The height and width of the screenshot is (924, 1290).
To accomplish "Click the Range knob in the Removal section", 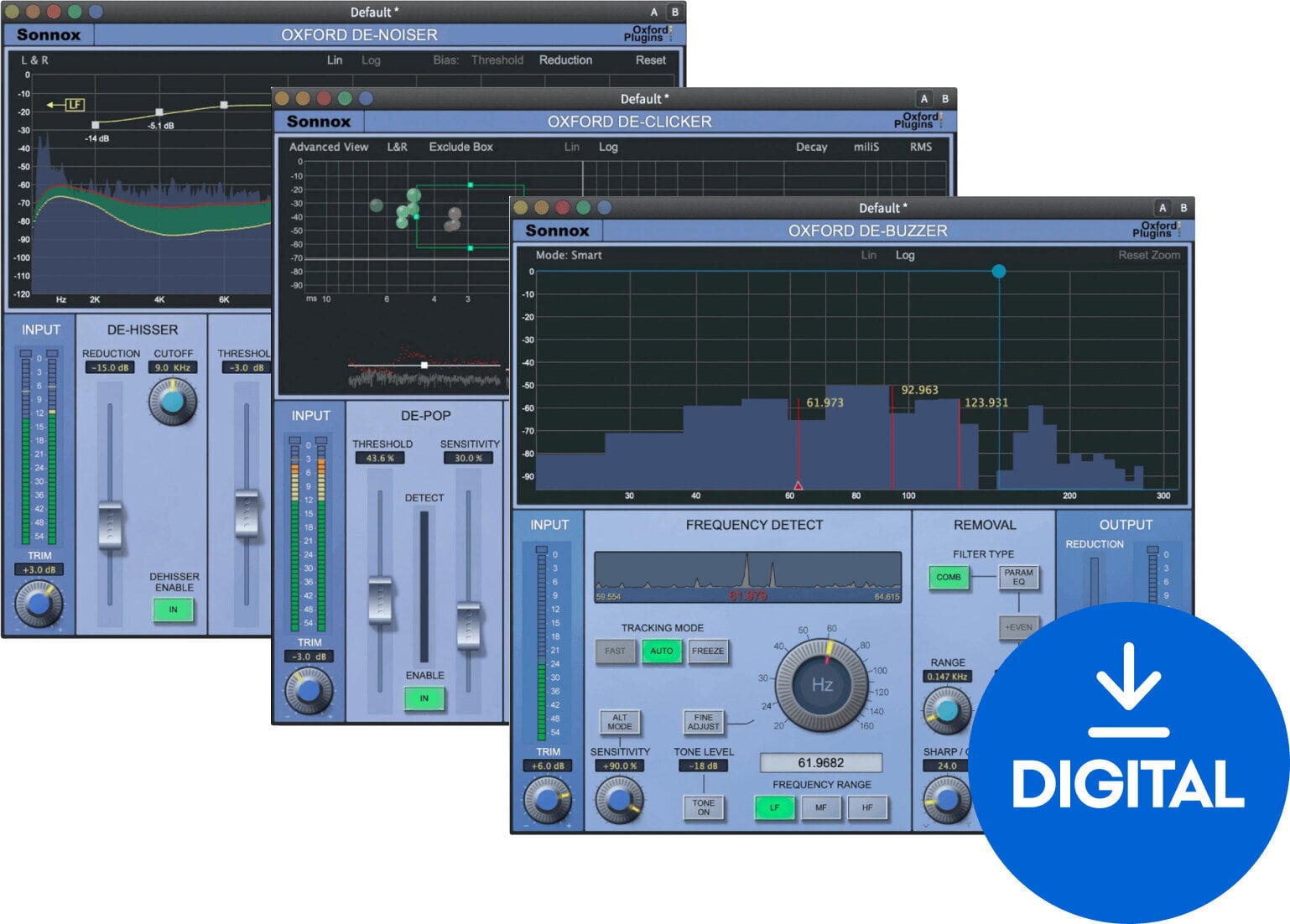I will click(947, 709).
